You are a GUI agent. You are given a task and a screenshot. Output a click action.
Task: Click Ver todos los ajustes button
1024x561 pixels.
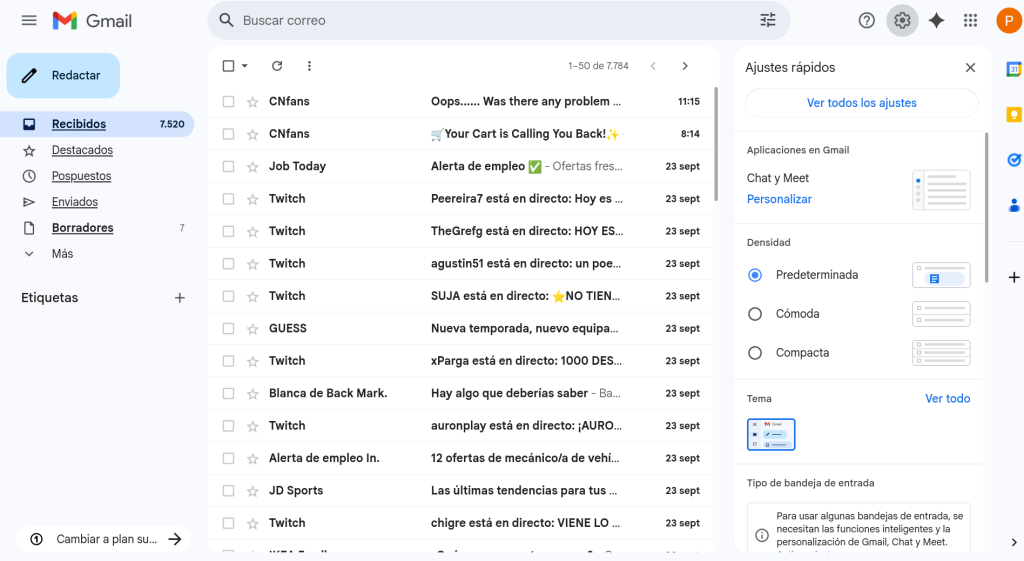861,103
